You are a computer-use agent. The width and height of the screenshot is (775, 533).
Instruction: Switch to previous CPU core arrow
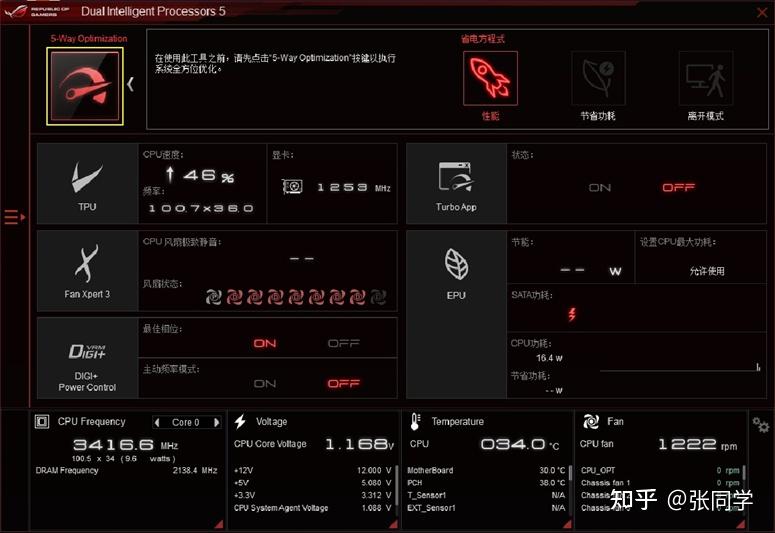[157, 422]
